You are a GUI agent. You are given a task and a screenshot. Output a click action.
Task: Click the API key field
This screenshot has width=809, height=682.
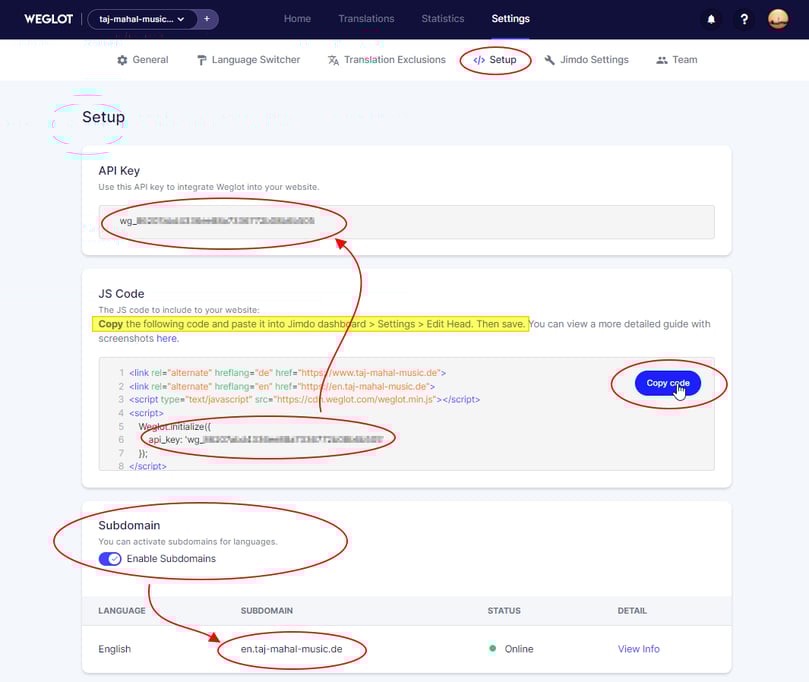407,222
